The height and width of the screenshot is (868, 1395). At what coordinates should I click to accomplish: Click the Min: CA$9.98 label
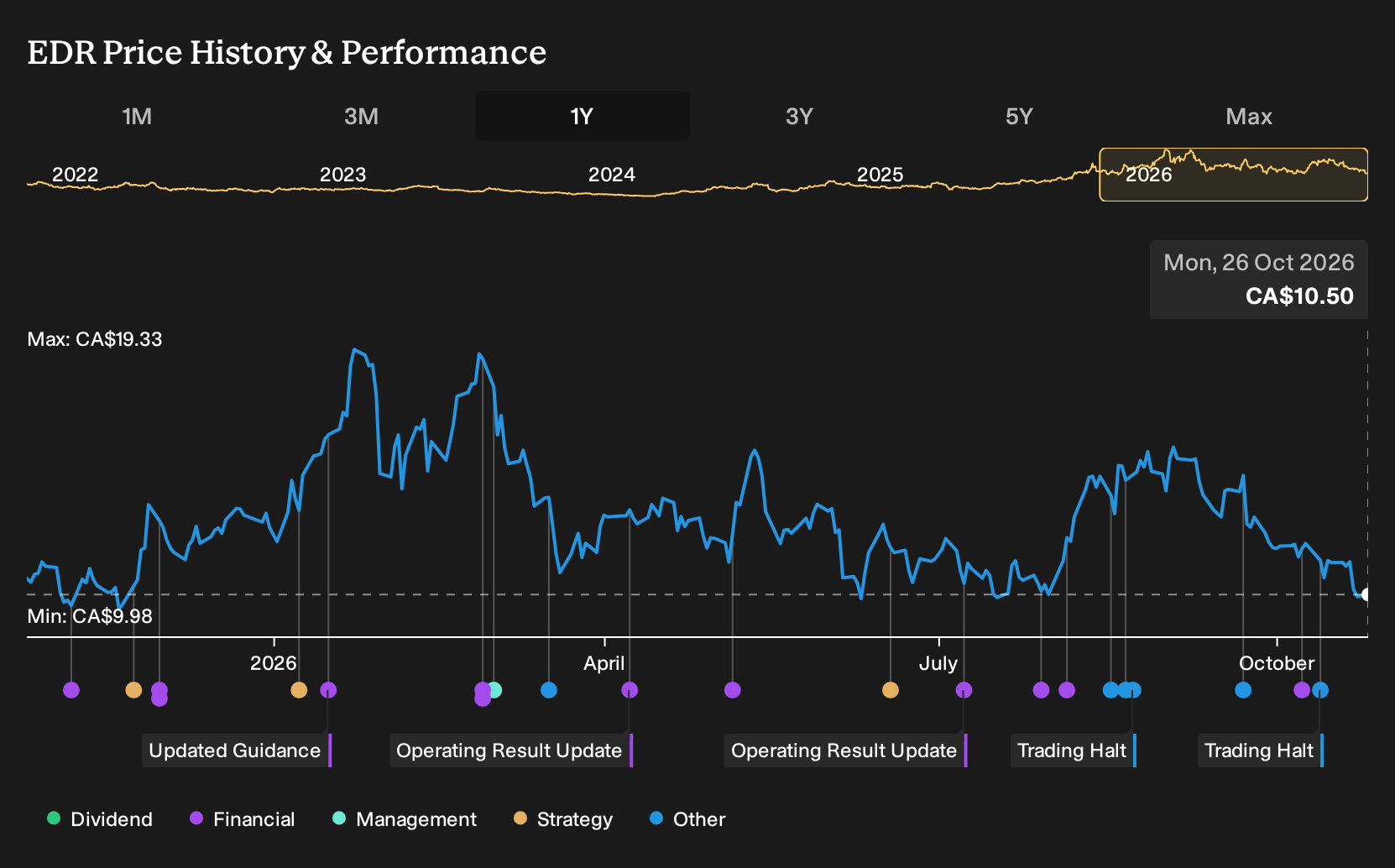click(x=90, y=616)
